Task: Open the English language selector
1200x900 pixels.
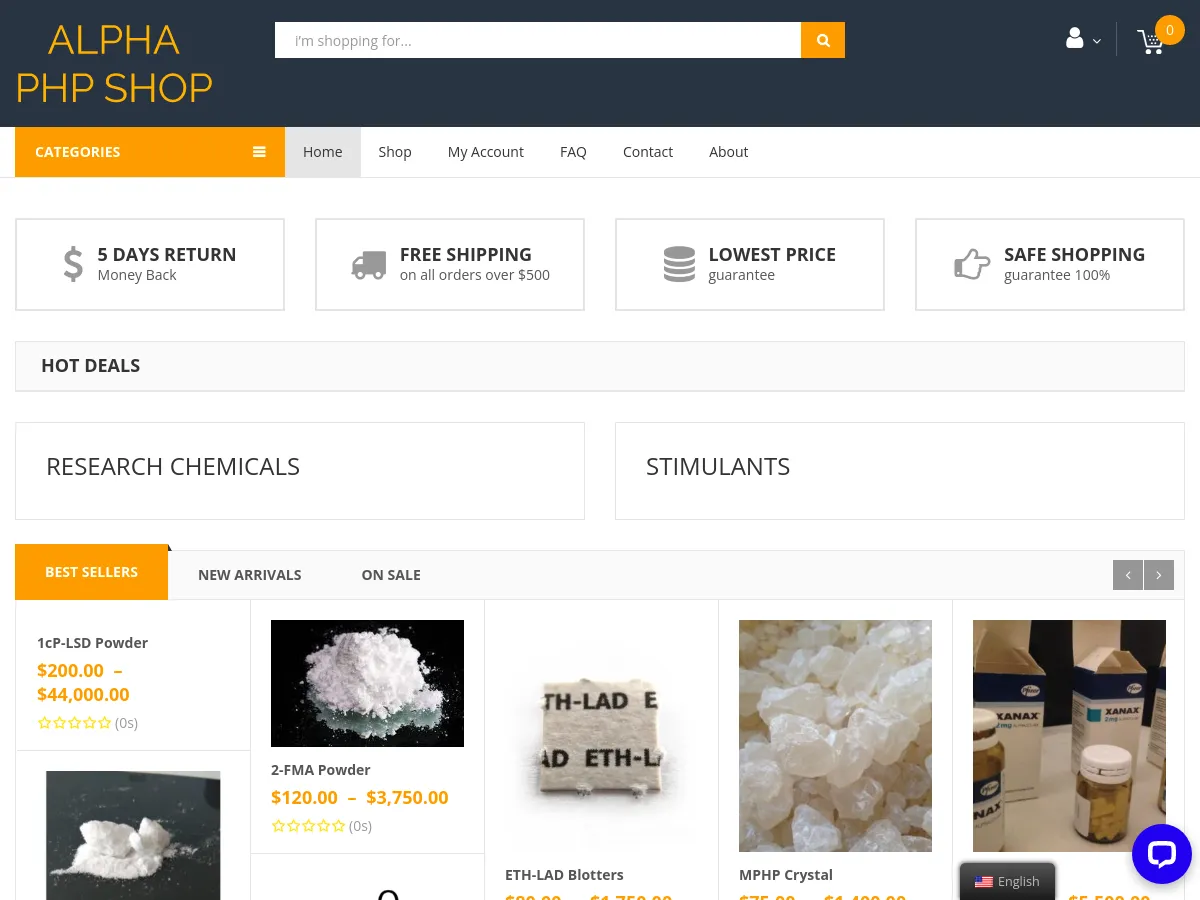Action: [x=1007, y=881]
